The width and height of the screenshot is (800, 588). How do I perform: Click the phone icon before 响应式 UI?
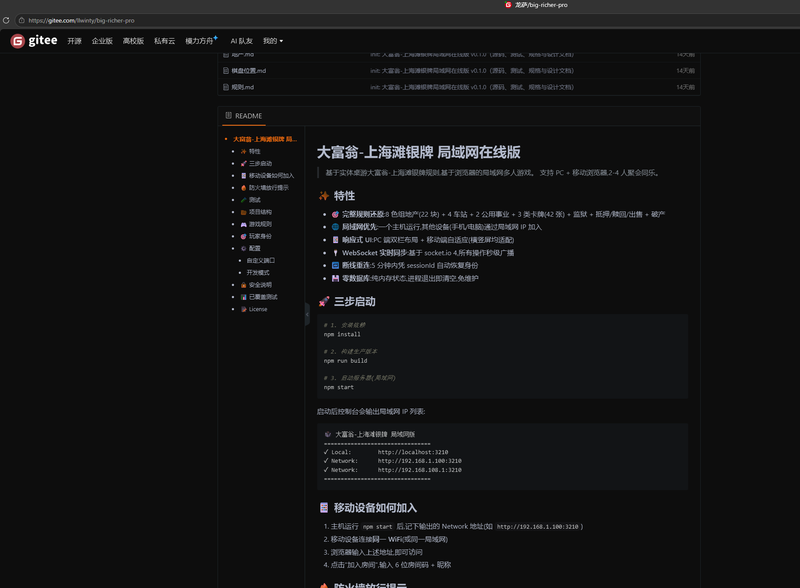pos(335,240)
